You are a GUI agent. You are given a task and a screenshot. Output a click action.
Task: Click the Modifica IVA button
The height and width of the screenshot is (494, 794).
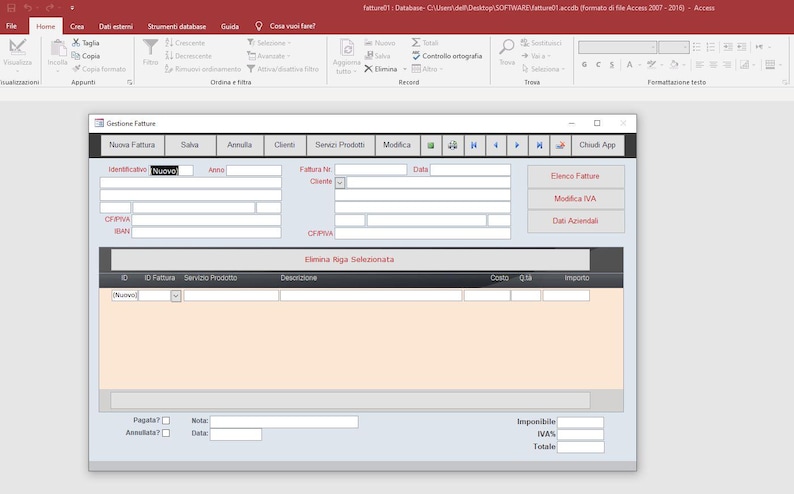[x=576, y=199]
